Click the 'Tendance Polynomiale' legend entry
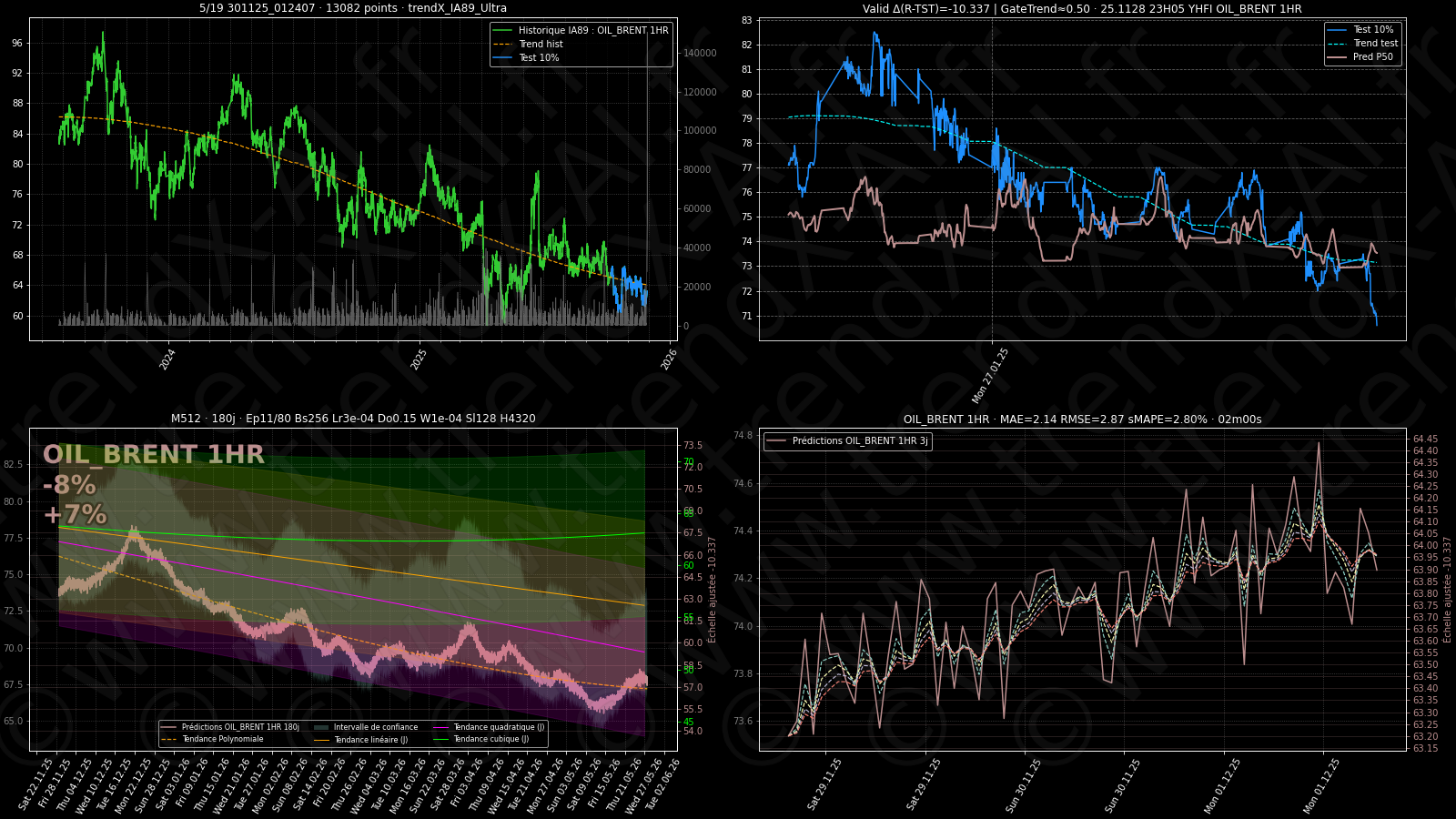Screen dimensions: 1456x819 coord(222,739)
